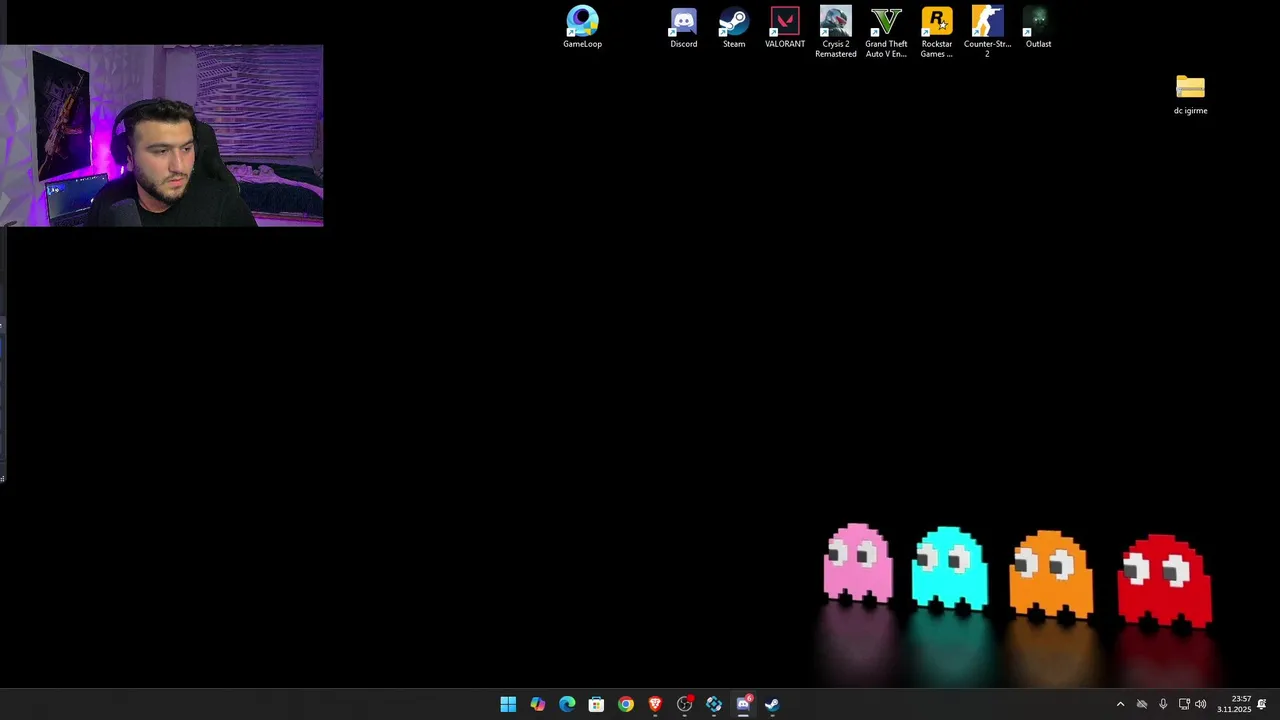This screenshot has height=720, width=1280.
Task: Click the Rockstar Games launcher icon
Action: click(937, 32)
